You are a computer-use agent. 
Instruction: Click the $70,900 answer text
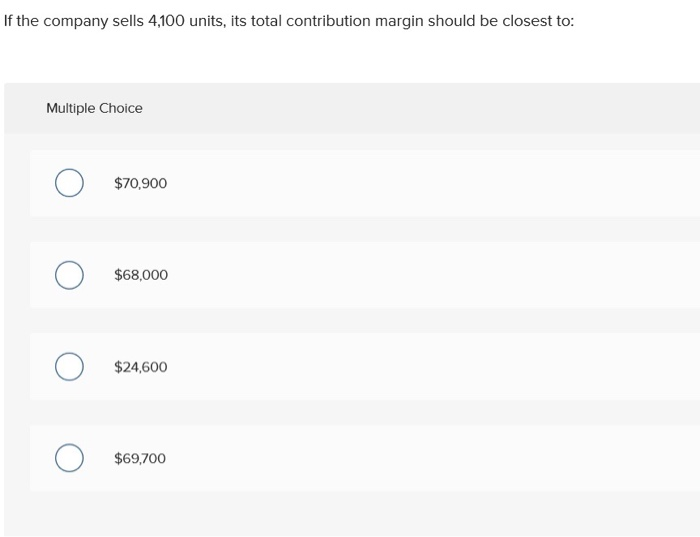tap(140, 183)
